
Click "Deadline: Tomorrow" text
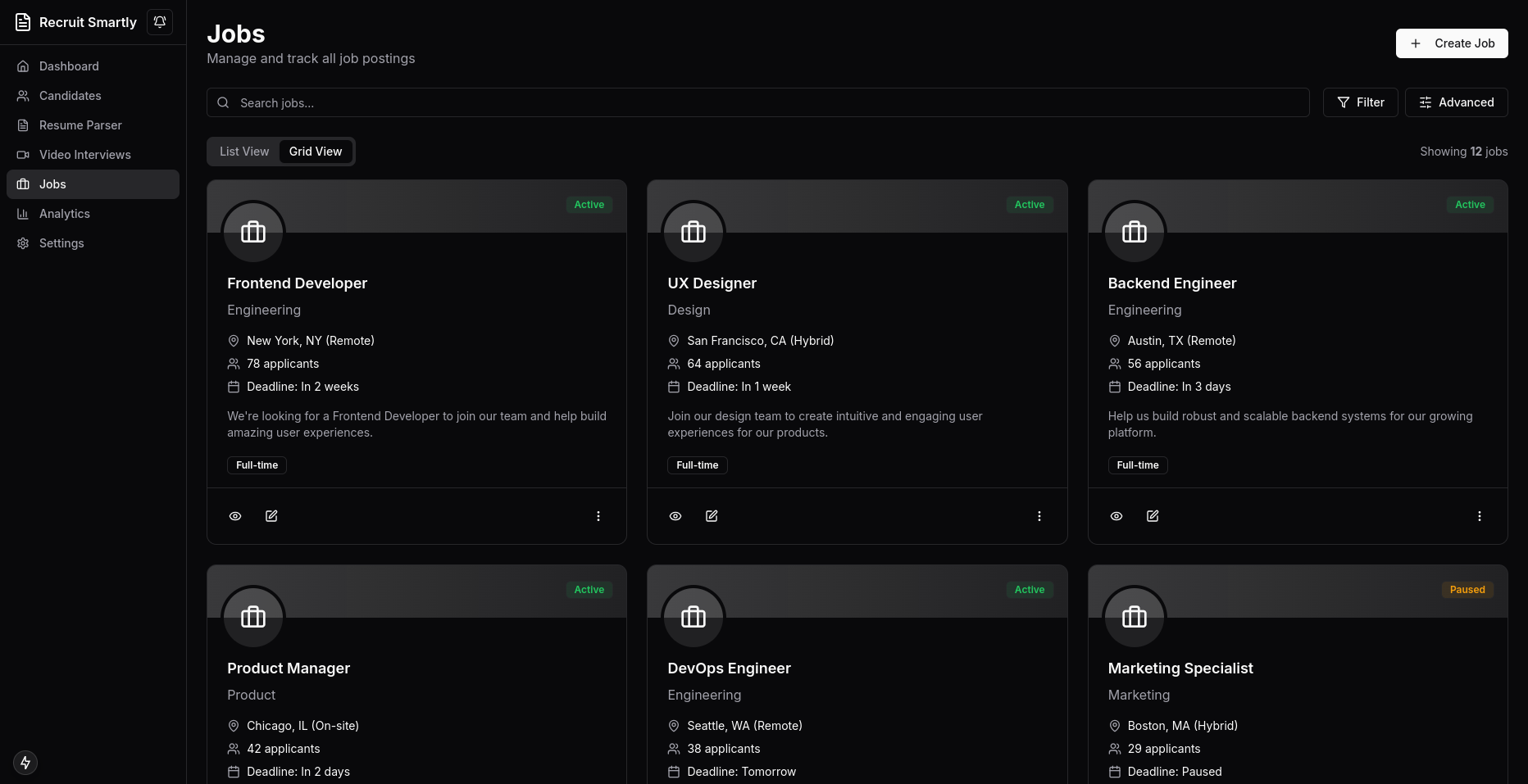coord(742,772)
